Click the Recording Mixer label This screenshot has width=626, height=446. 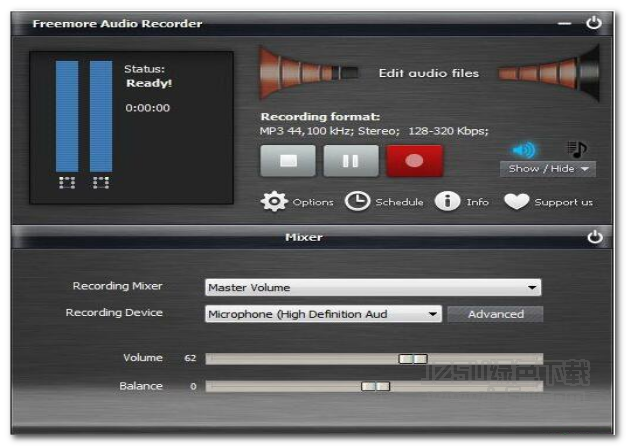click(117, 286)
